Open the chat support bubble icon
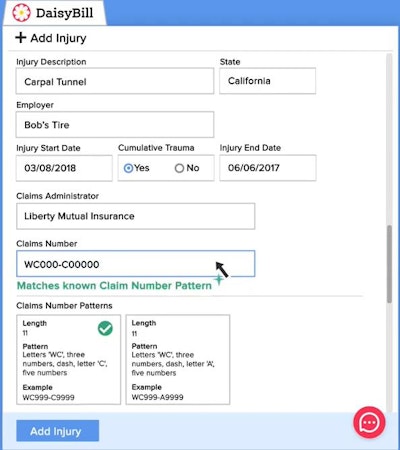This screenshot has height=450, width=400. [369, 422]
